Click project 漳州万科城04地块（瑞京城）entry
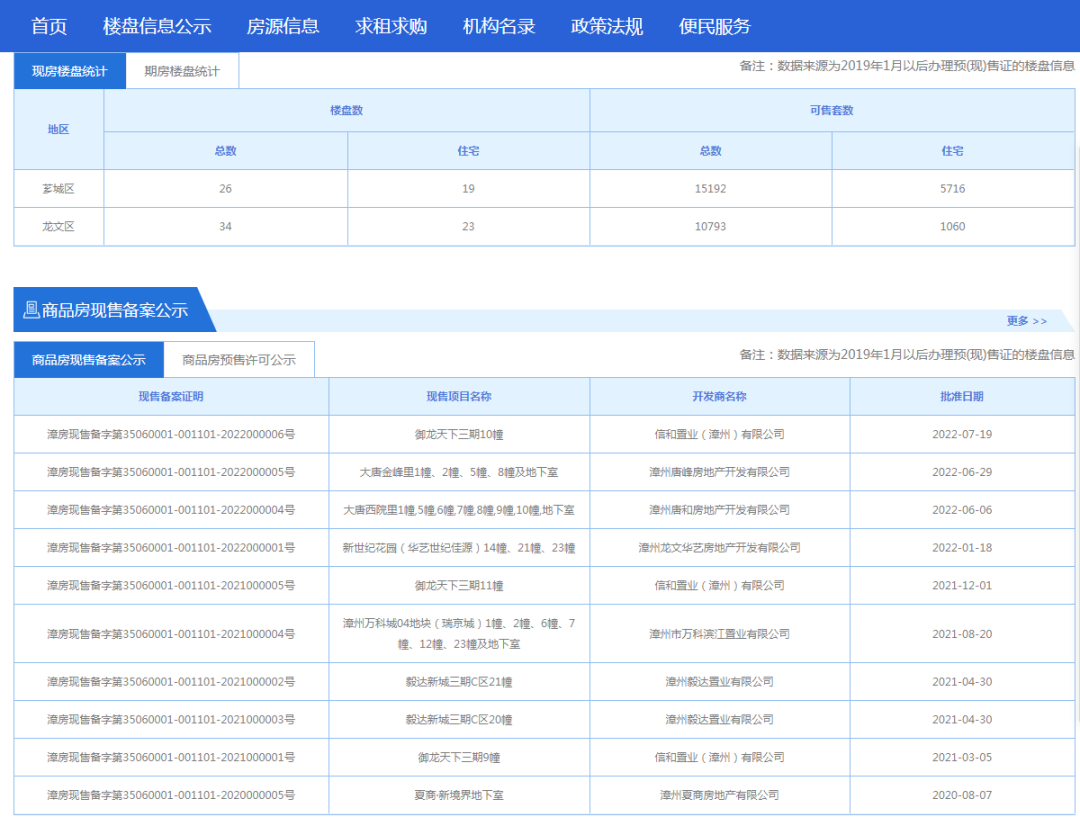Screen dimensions: 1080x817 pyautogui.click(x=459, y=634)
